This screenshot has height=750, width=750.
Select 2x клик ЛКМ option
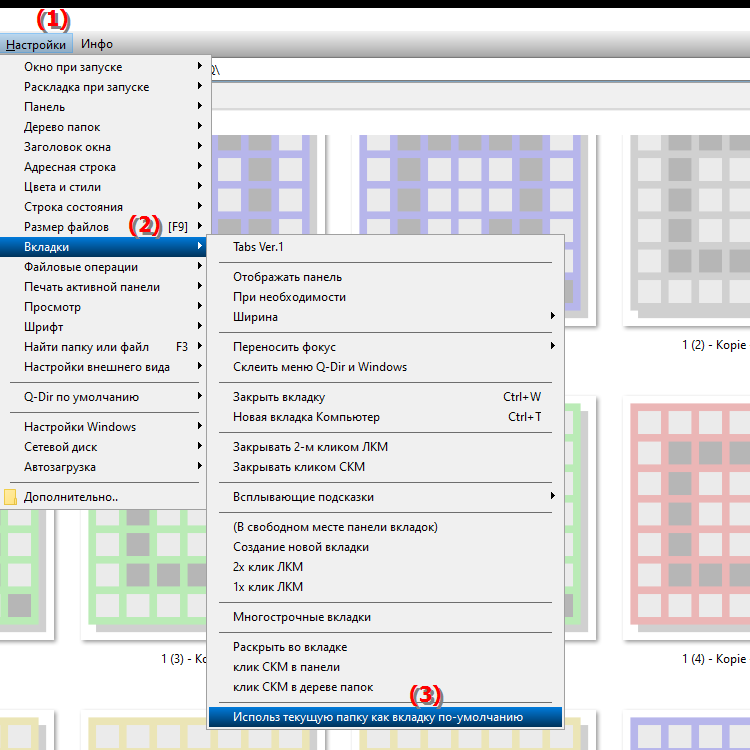386,567
